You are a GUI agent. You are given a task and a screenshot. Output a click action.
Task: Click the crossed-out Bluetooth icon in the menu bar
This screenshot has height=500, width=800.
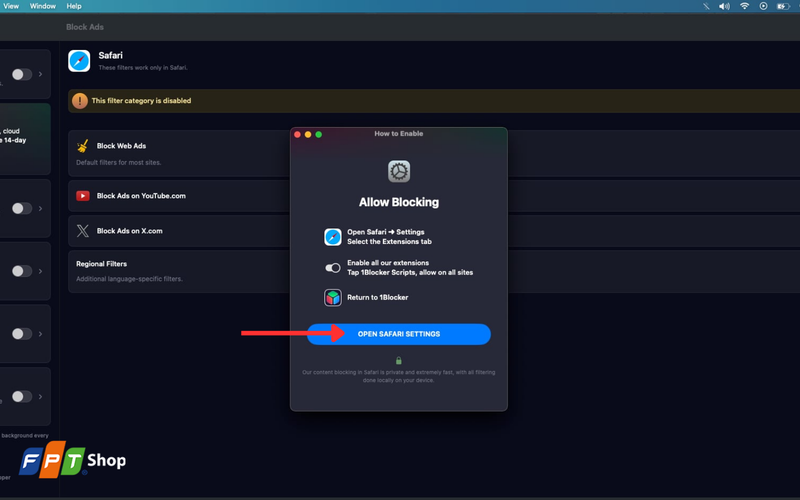point(706,6)
